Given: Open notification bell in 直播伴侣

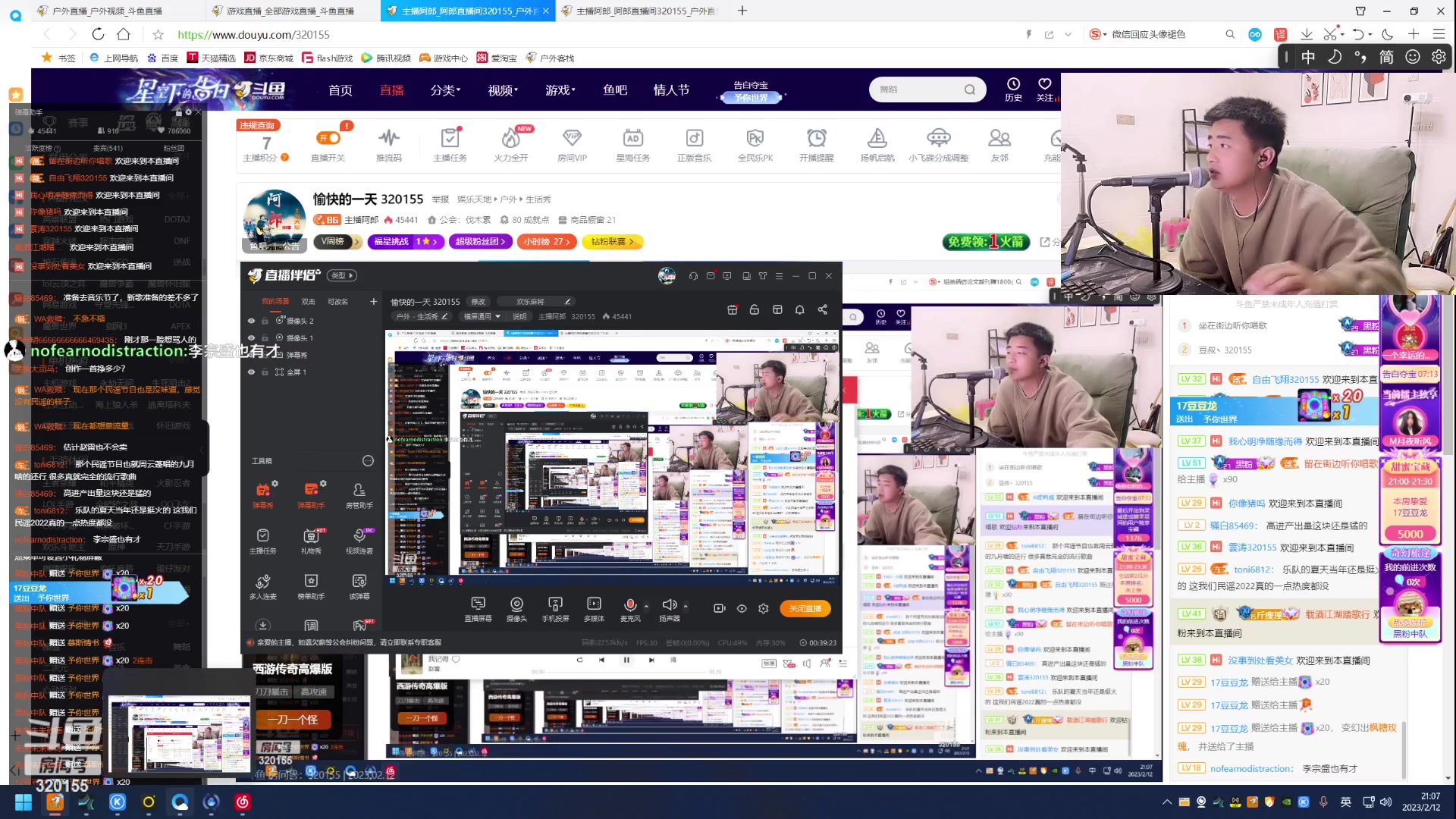Looking at the screenshot, I should pos(799,309).
